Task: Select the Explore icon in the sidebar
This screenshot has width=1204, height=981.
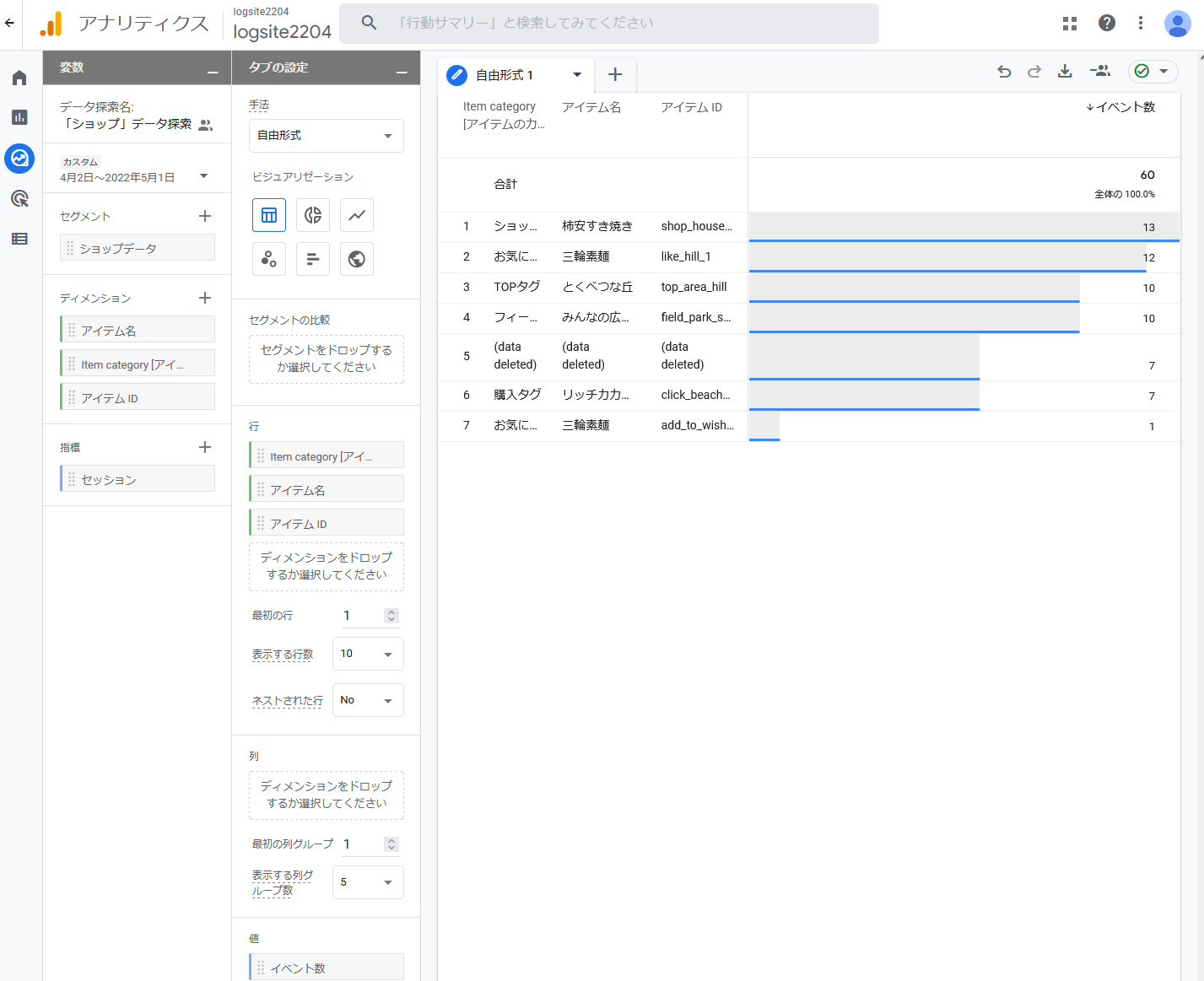Action: [19, 158]
